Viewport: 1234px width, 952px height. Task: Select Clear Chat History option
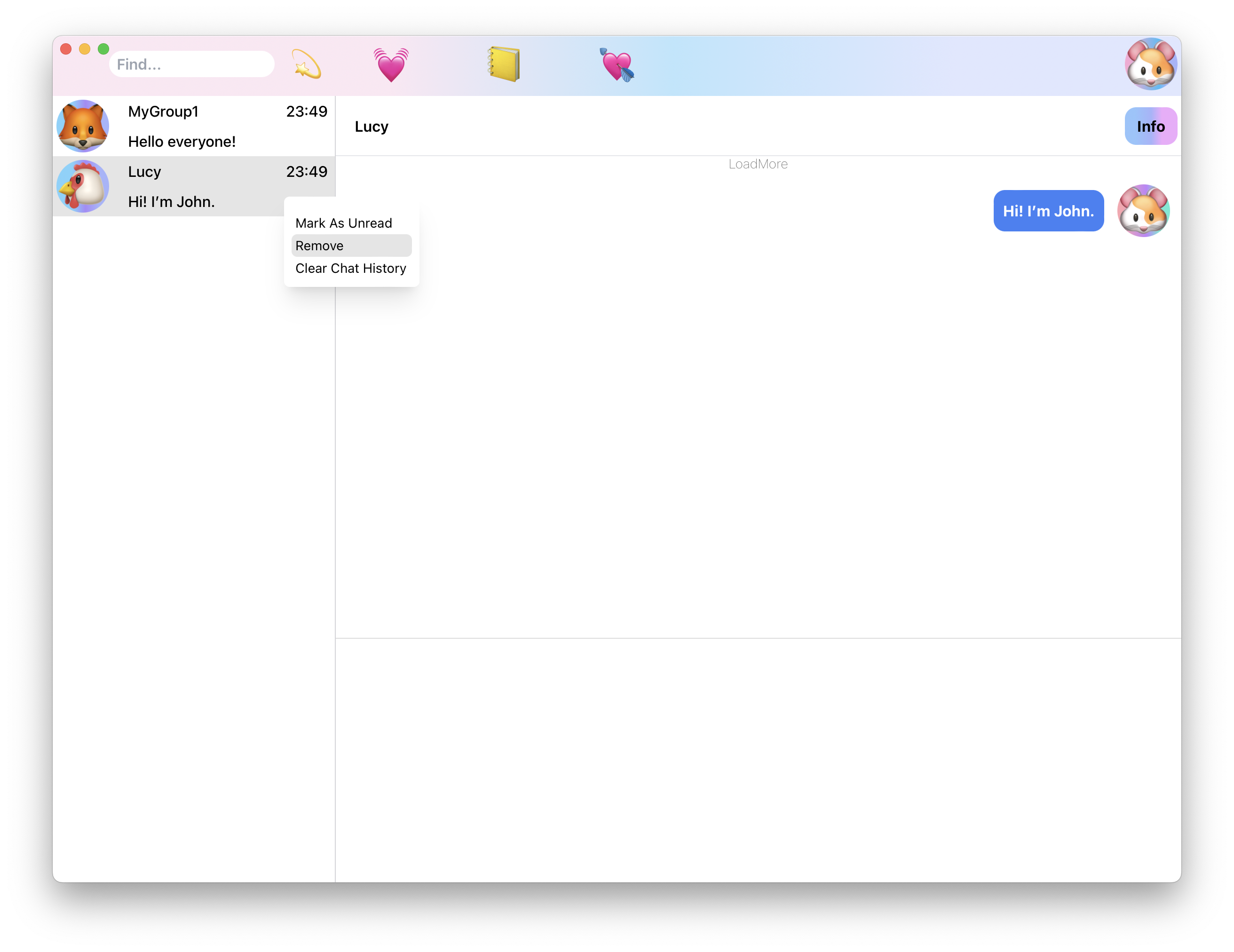point(350,269)
